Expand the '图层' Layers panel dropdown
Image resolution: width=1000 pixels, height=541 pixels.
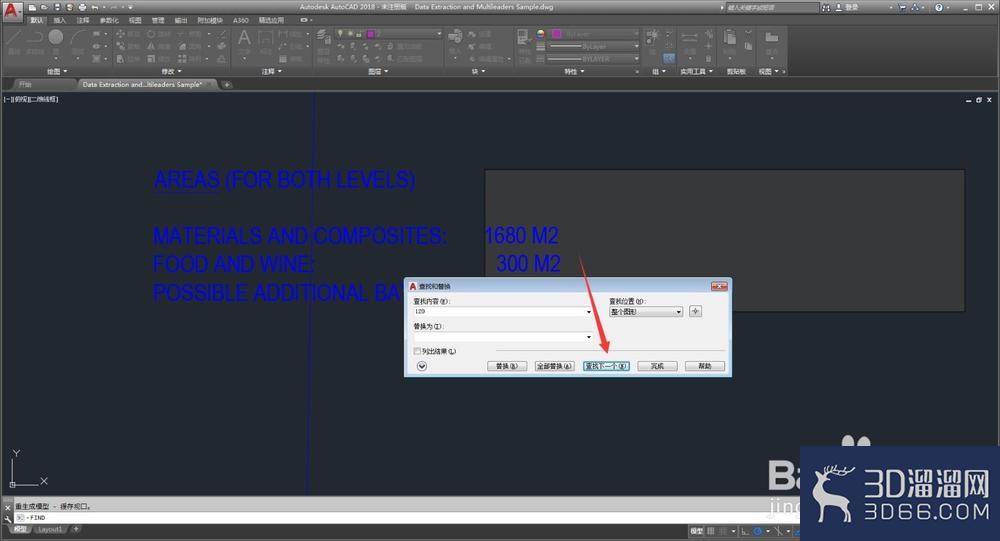coord(378,71)
